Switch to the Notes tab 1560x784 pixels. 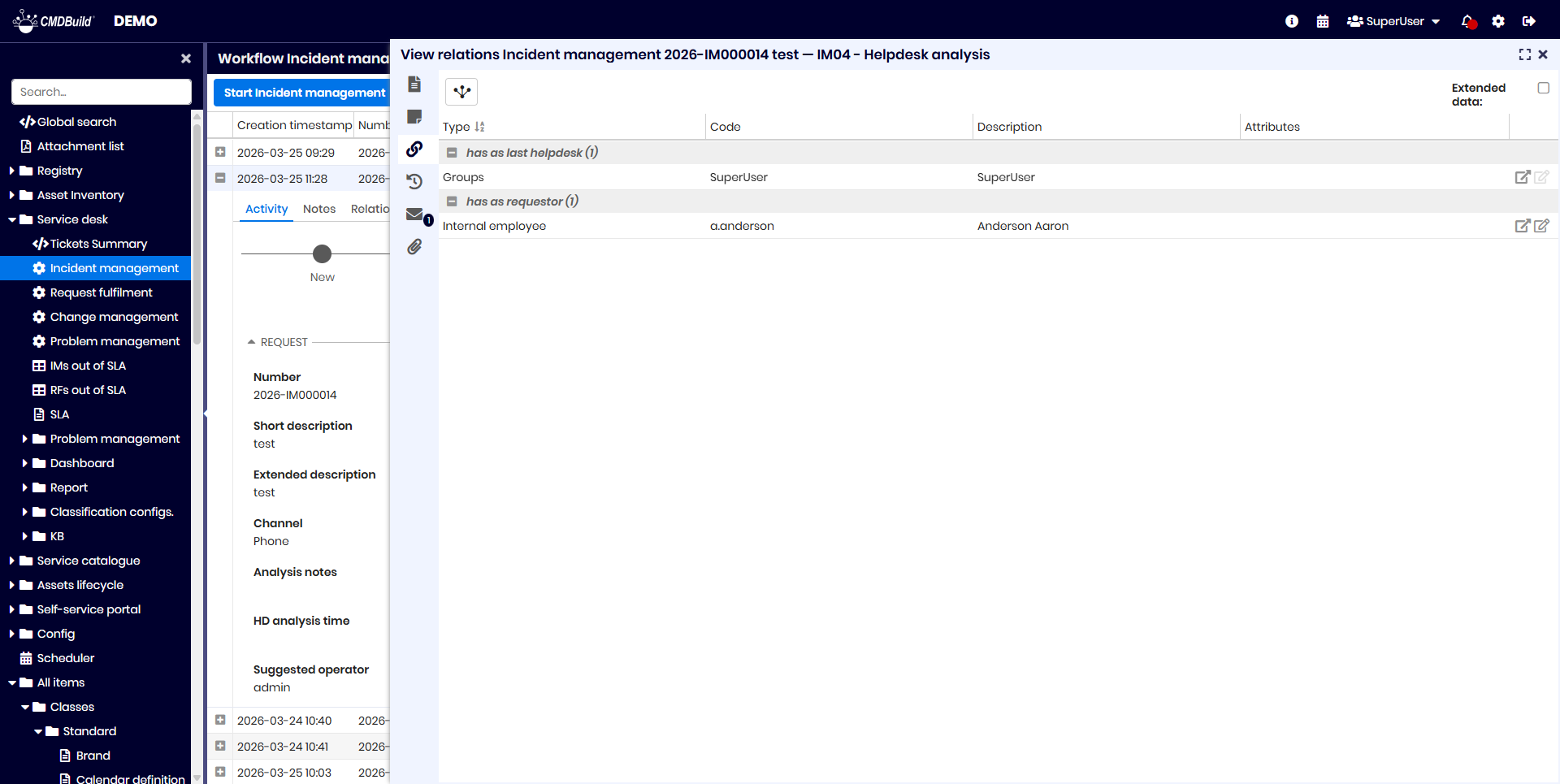click(318, 209)
